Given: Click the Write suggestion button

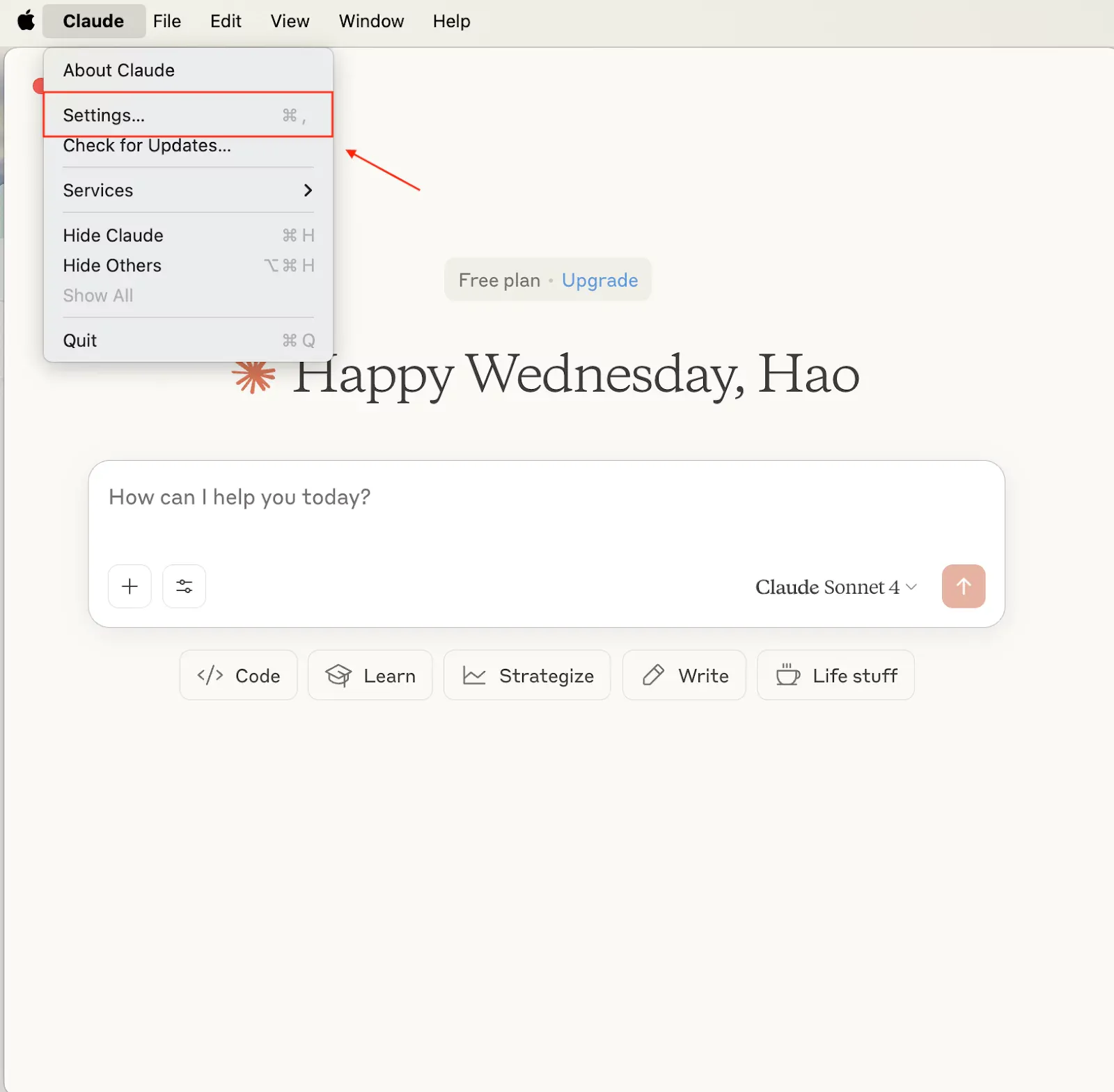Looking at the screenshot, I should click(x=684, y=675).
